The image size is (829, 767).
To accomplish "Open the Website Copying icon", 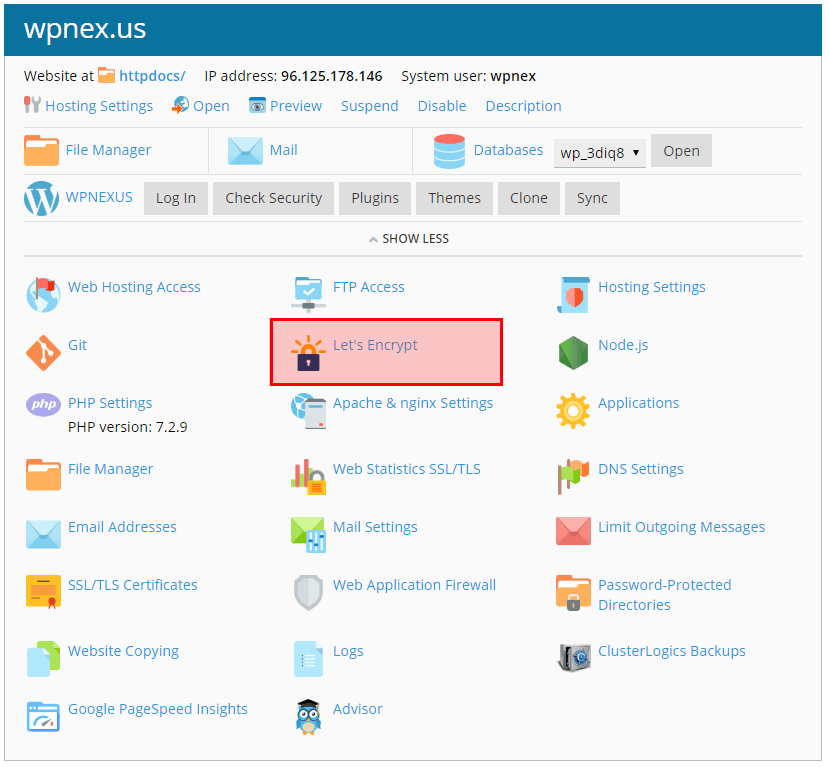I will (43, 659).
